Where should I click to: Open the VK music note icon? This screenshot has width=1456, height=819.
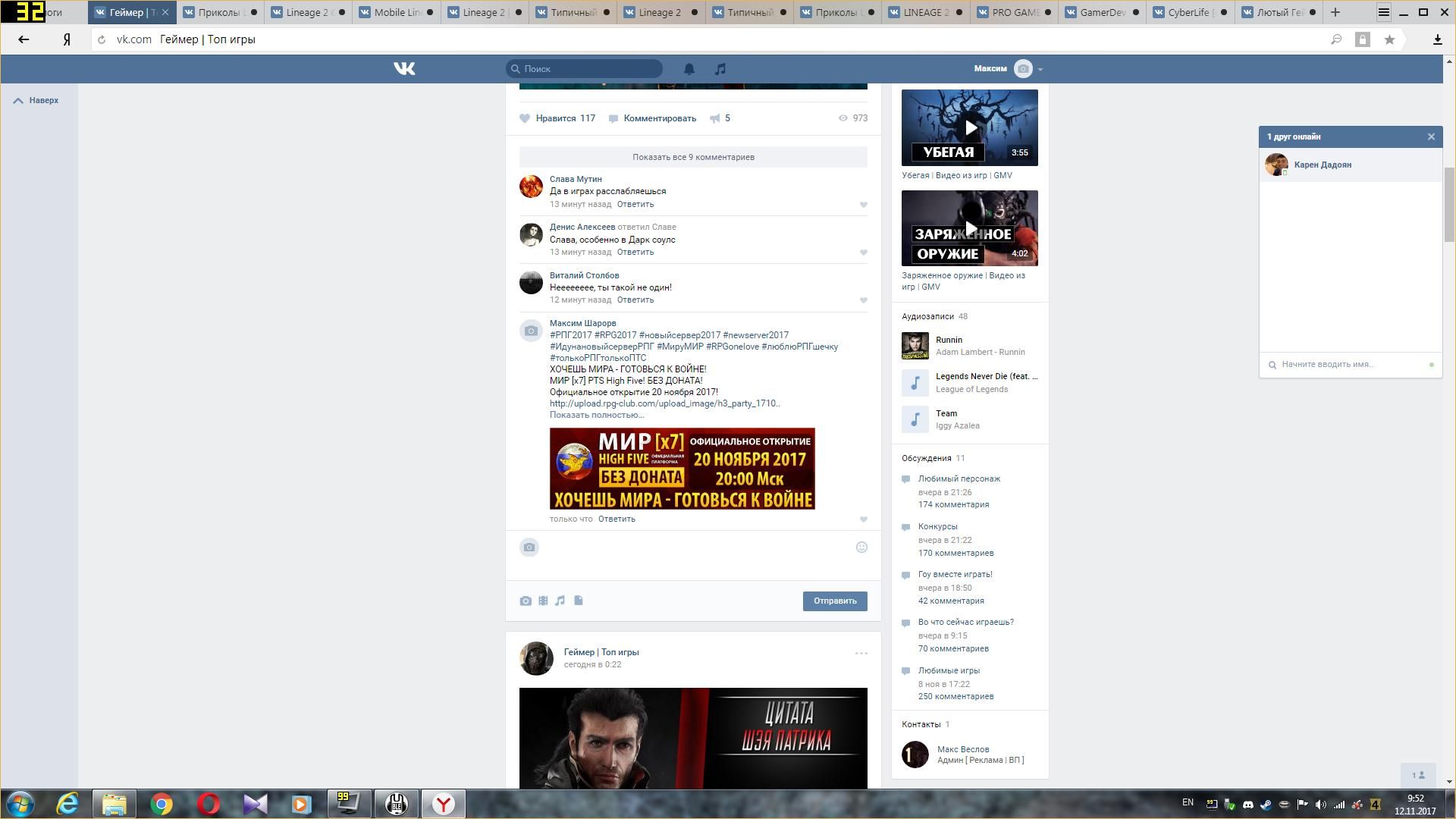[720, 69]
